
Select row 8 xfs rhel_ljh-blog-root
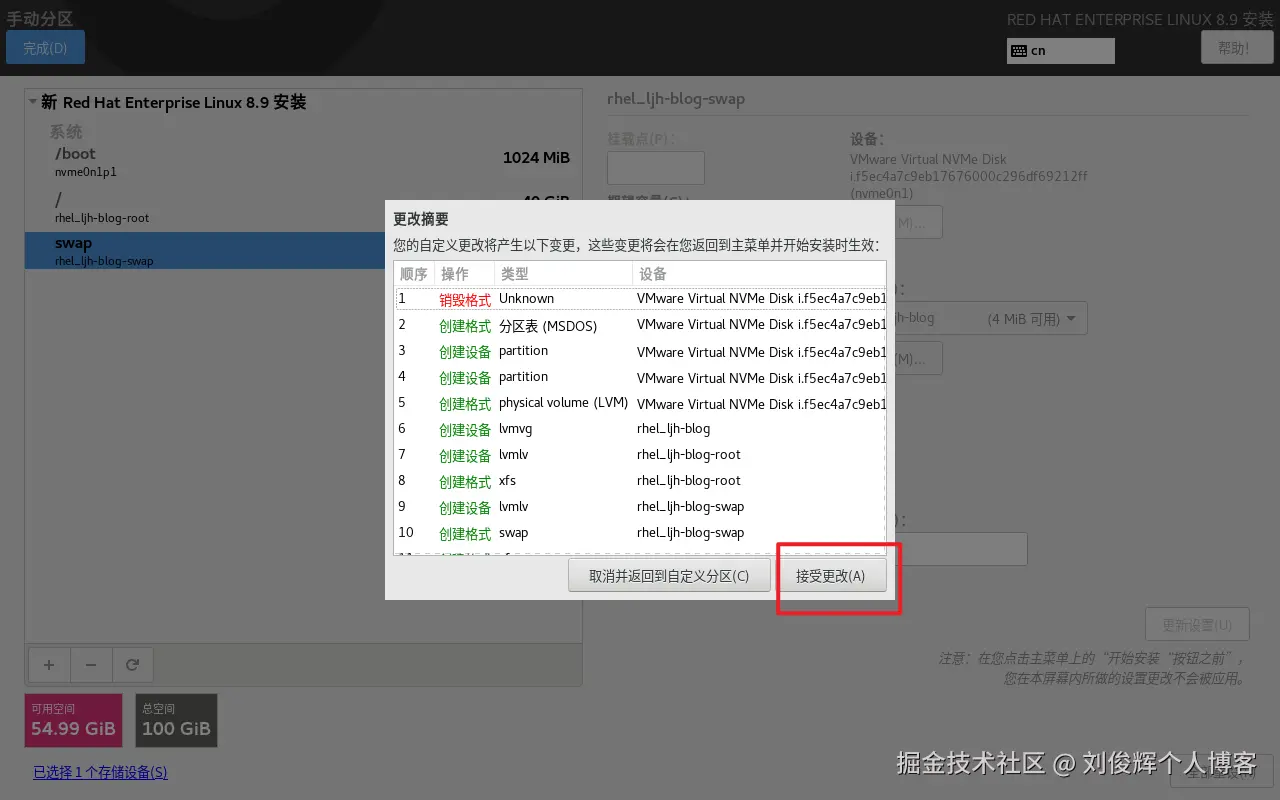tap(640, 481)
